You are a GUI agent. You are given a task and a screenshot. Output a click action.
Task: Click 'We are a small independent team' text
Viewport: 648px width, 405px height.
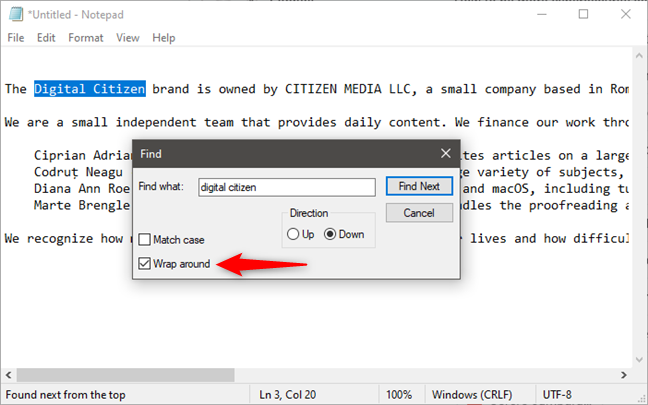click(x=120, y=122)
